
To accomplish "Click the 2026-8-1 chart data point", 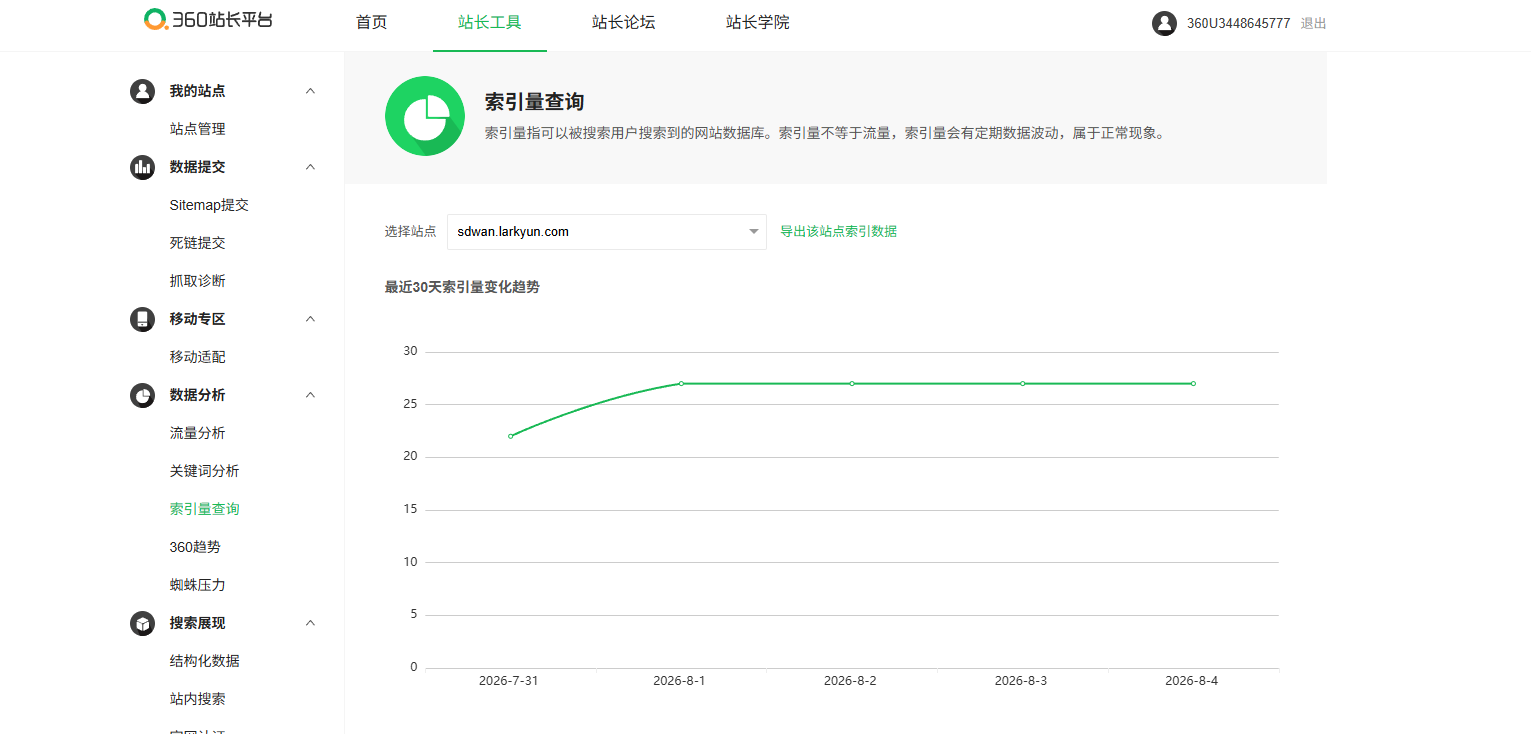I will pyautogui.click(x=681, y=383).
